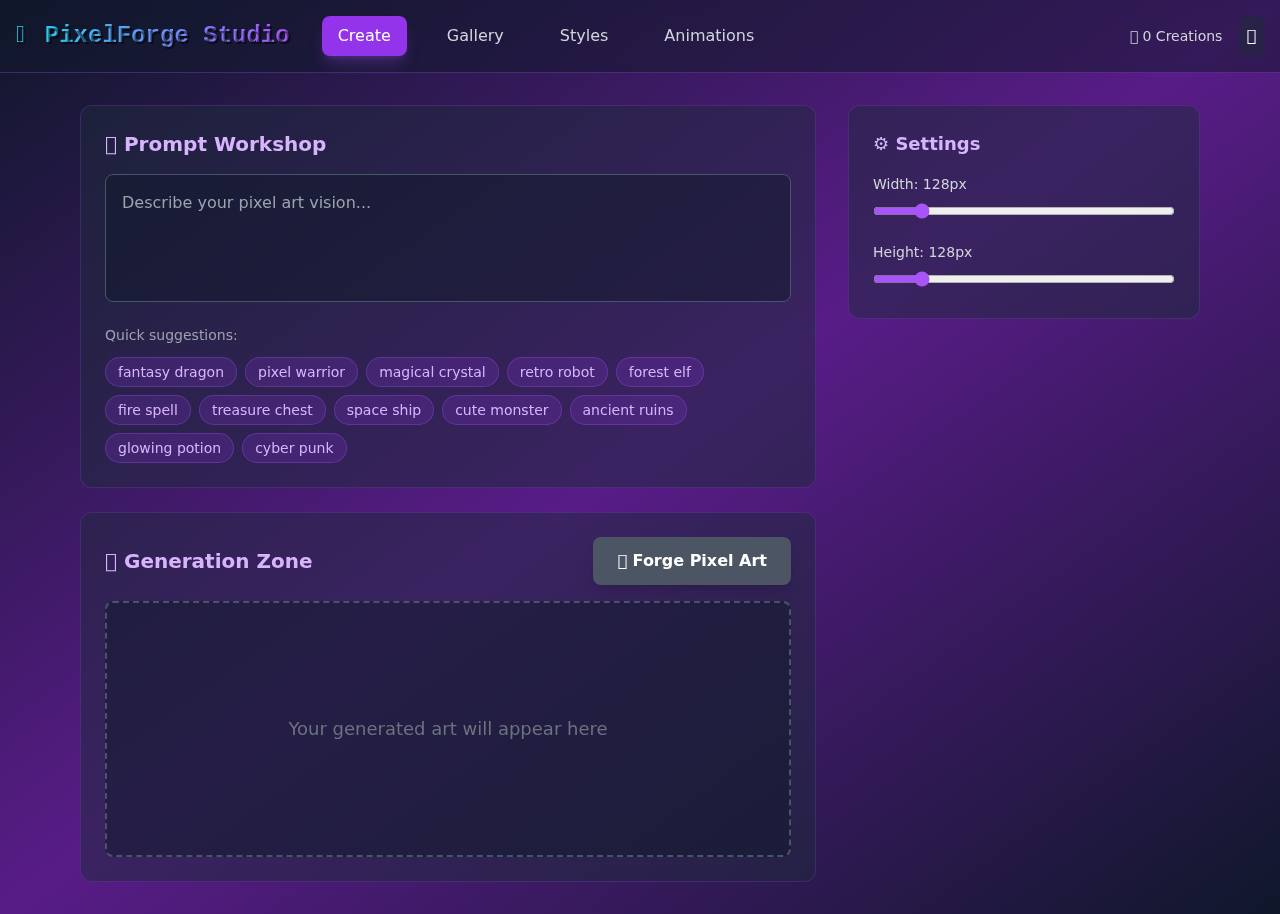Switch to the Gallery tab

475,36
